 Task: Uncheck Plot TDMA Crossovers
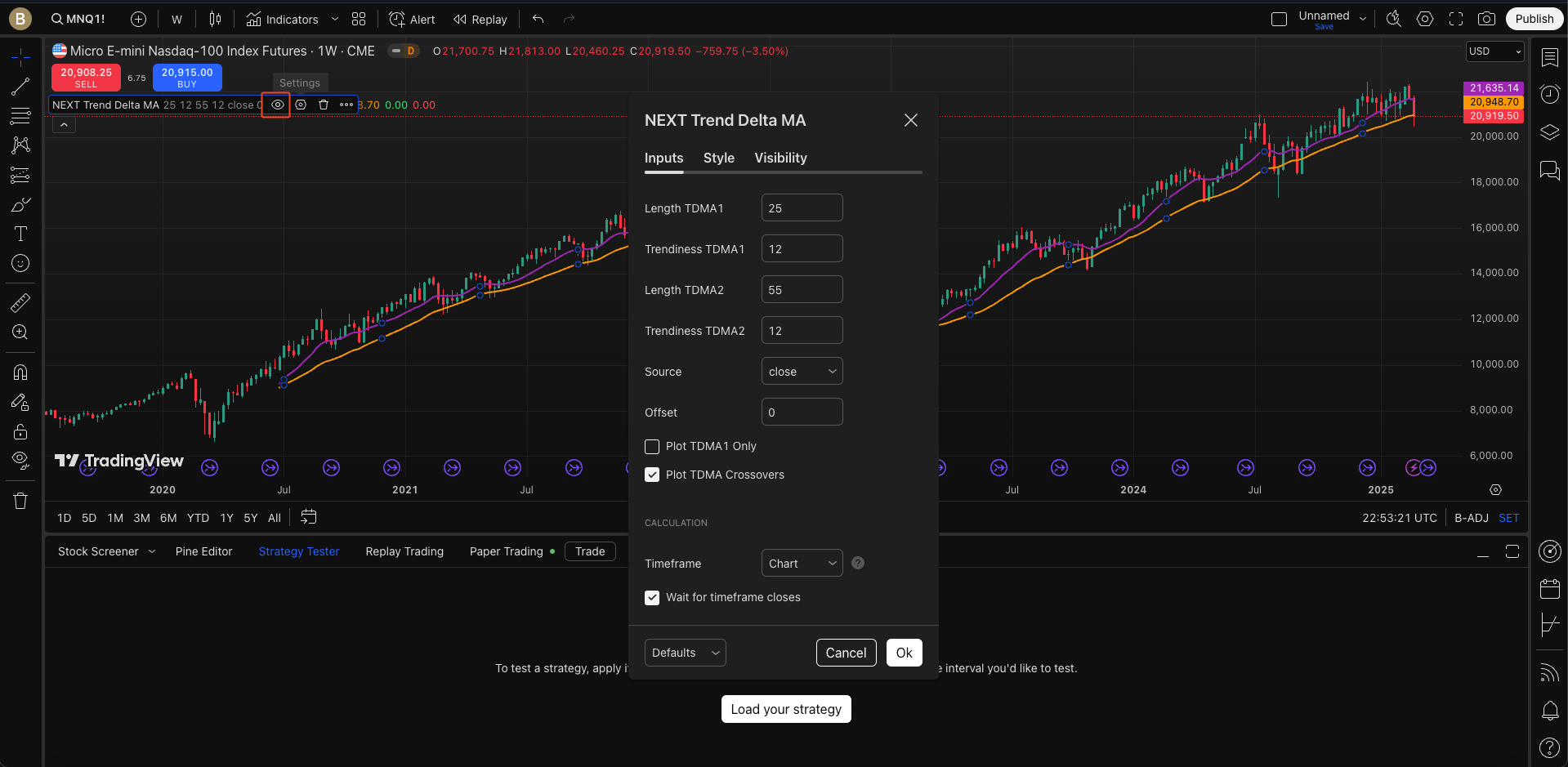pyautogui.click(x=652, y=475)
